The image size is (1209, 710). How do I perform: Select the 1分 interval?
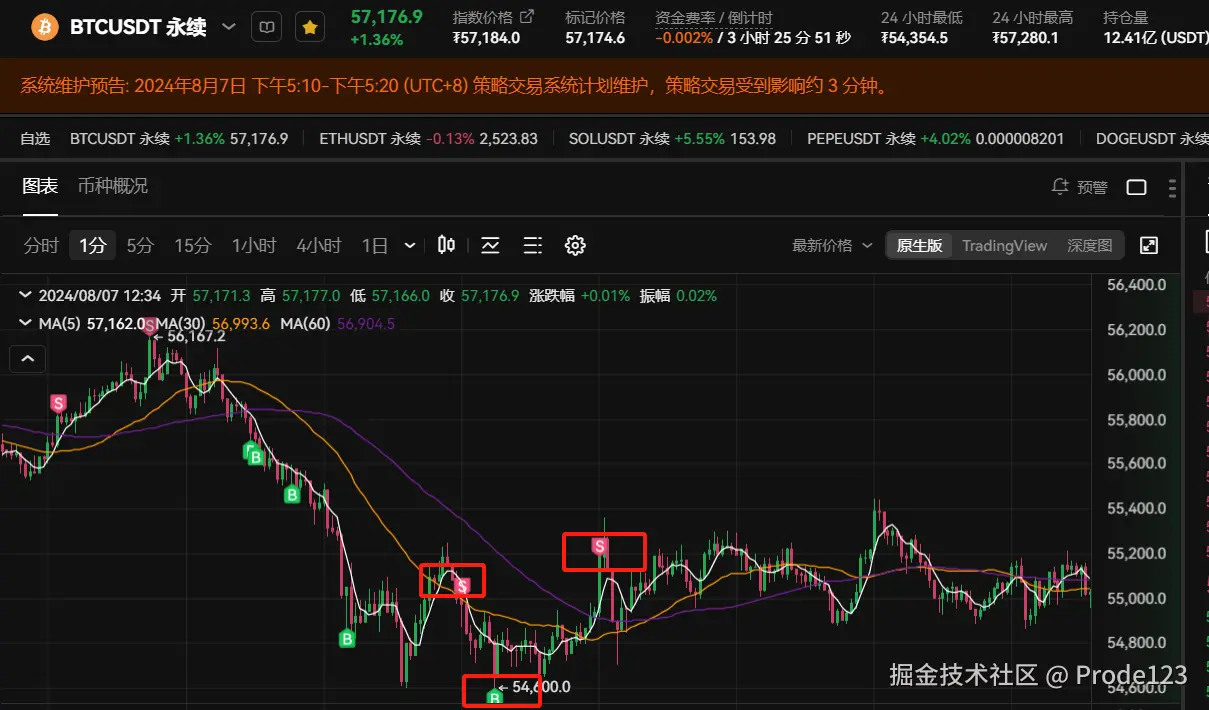click(93, 245)
